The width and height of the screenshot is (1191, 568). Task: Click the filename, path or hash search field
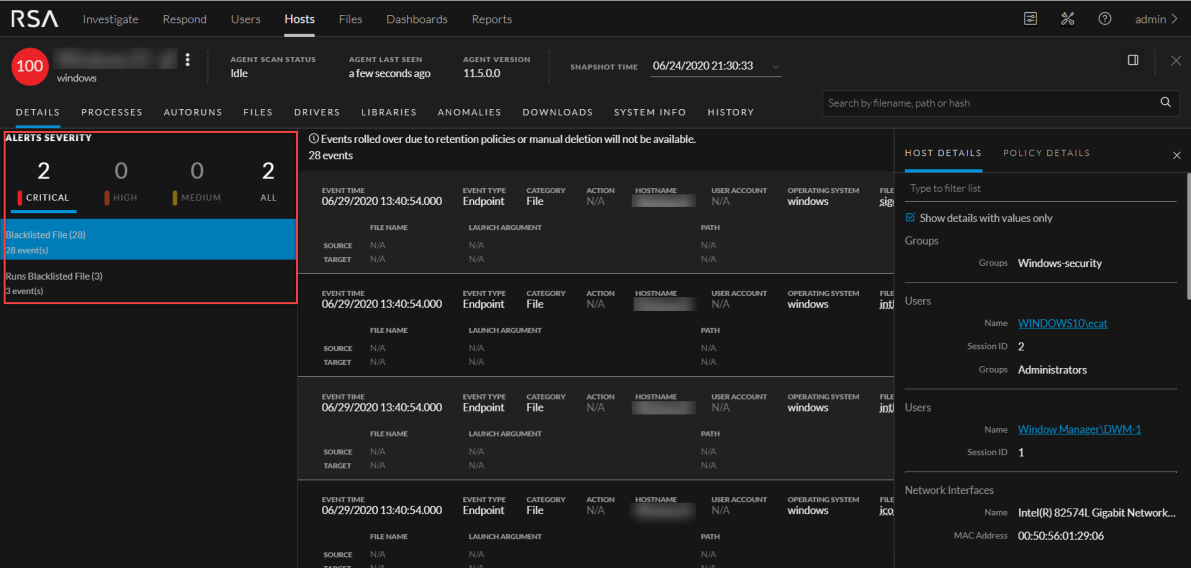click(990, 103)
